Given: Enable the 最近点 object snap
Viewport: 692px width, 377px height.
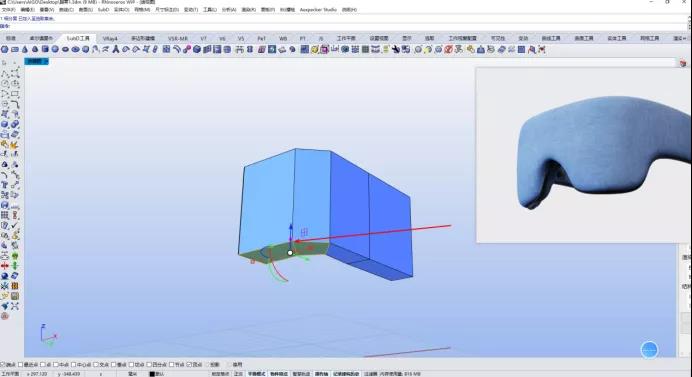Looking at the screenshot, I should pos(20,365).
